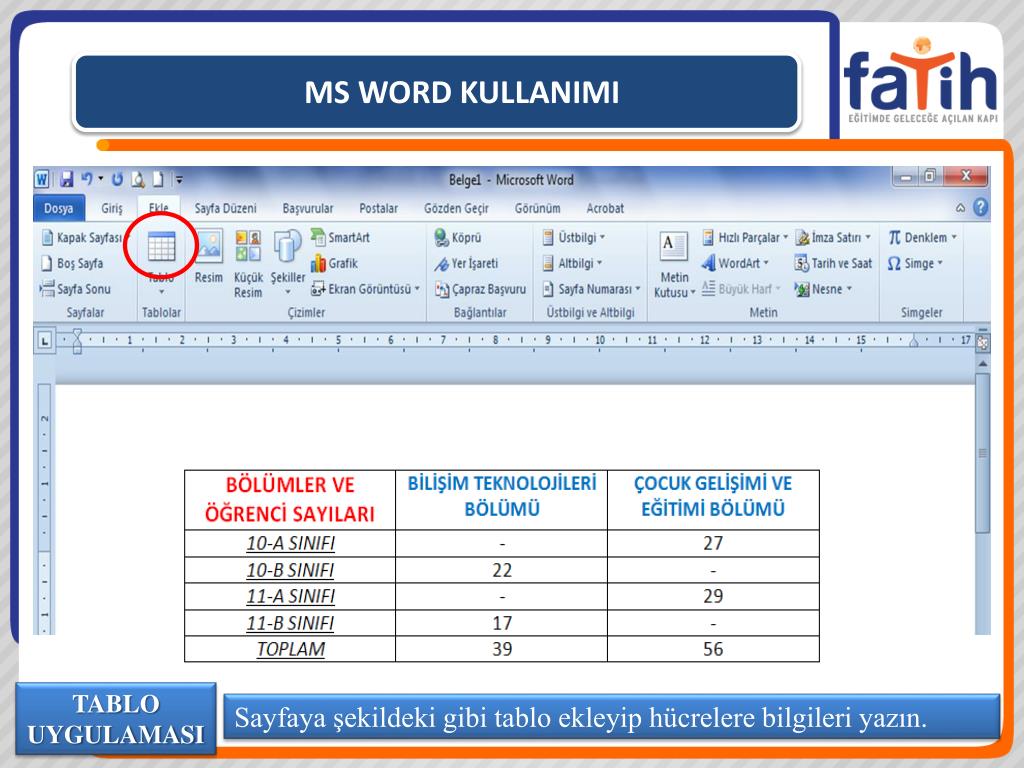This screenshot has height=768, width=1024.
Task: Toggle the ruler view button above scrollbar
Action: pos(982,342)
